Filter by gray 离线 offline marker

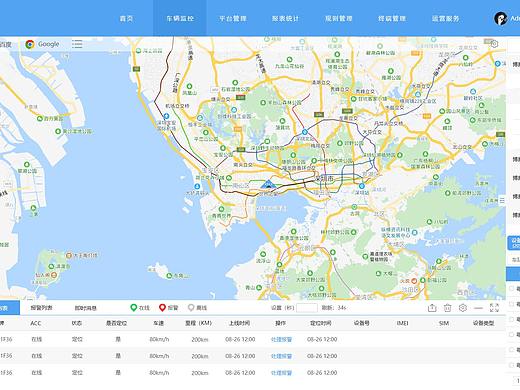tap(197, 308)
